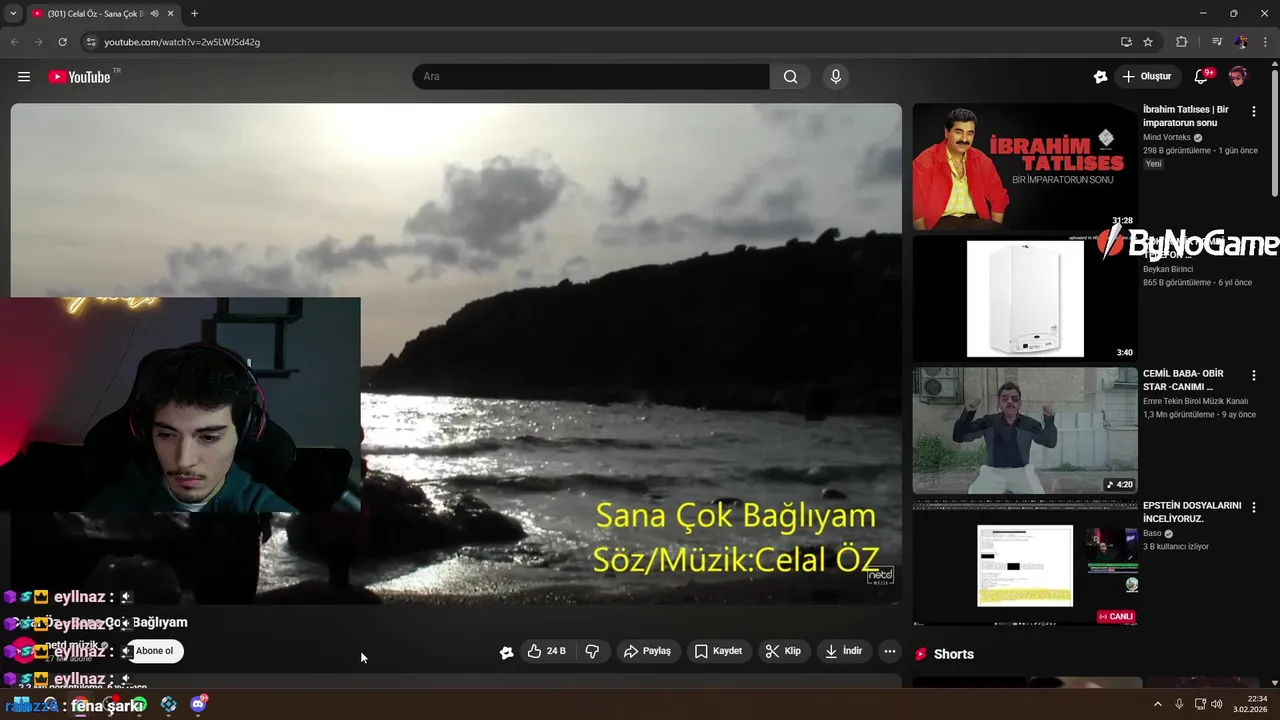Click the magnifier search button
This screenshot has height=720, width=1280.
point(791,77)
